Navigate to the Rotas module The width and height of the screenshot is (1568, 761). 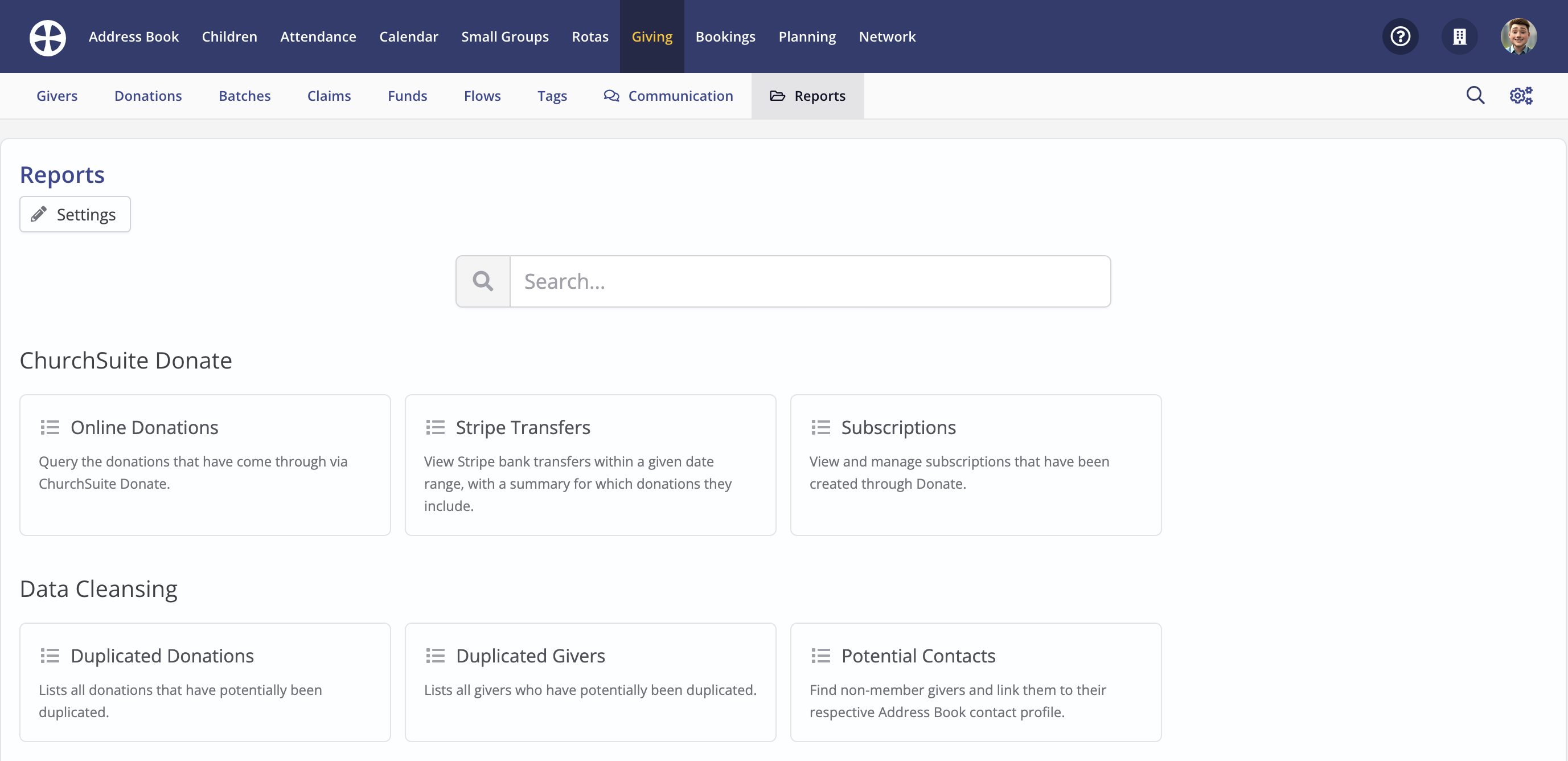tap(590, 36)
